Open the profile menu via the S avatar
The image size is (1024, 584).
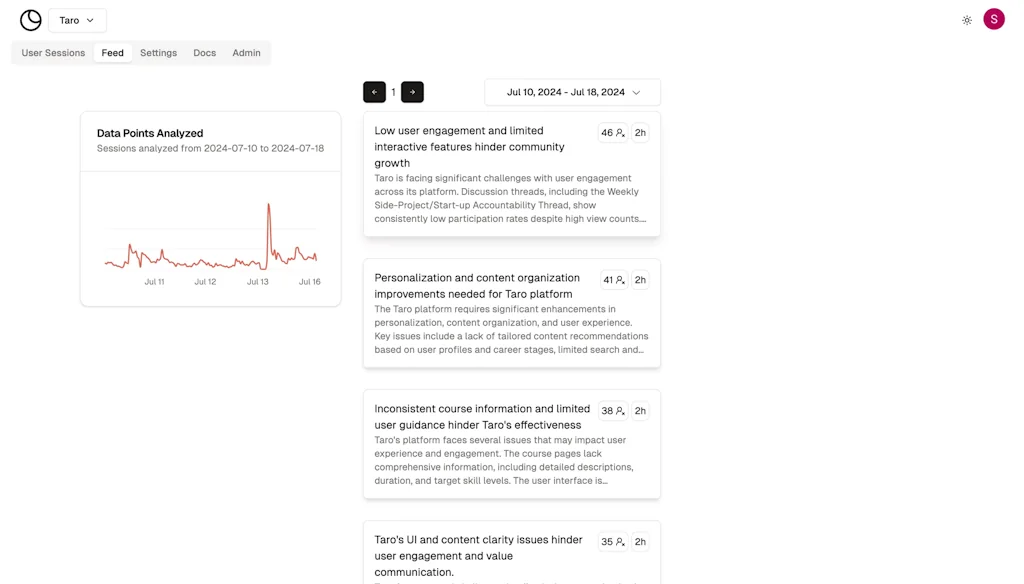[993, 19]
